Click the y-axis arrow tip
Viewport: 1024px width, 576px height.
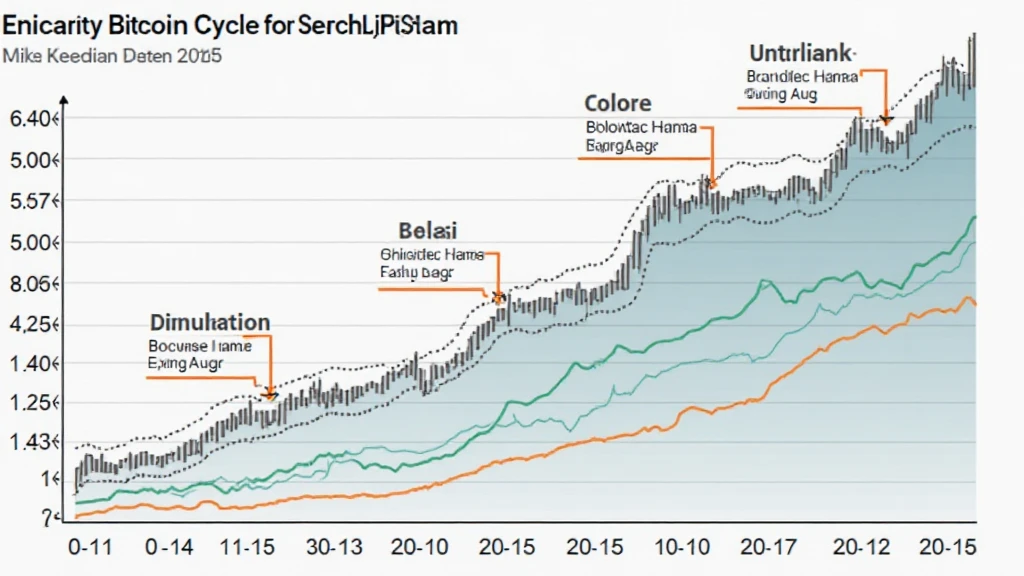65,99
